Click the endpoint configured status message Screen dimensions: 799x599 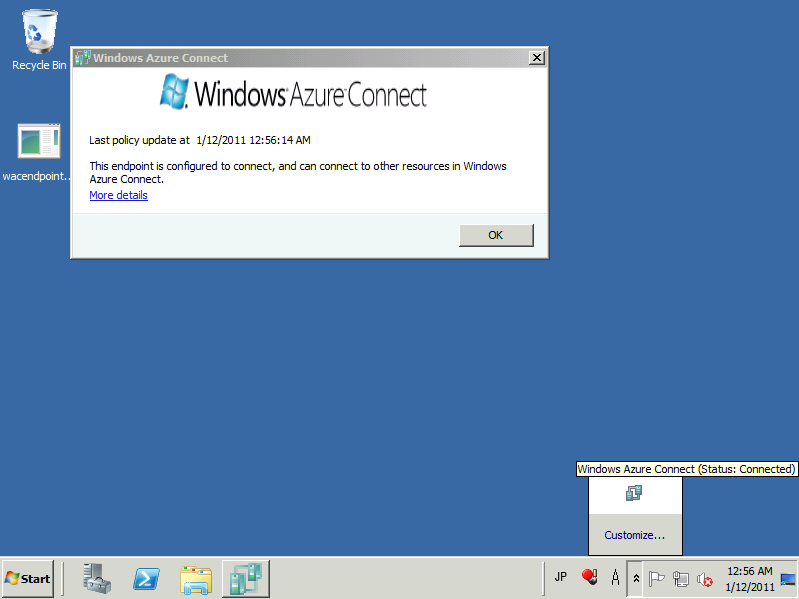pyautogui.click(x=298, y=172)
